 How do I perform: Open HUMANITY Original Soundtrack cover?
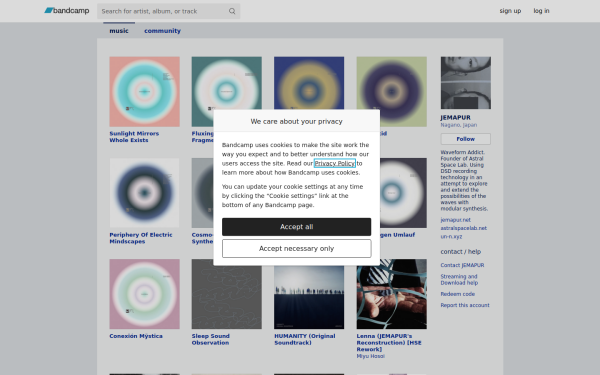point(309,297)
